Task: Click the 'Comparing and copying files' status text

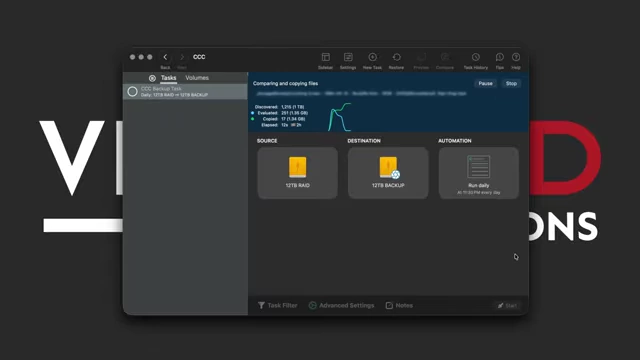Action: 285,83
